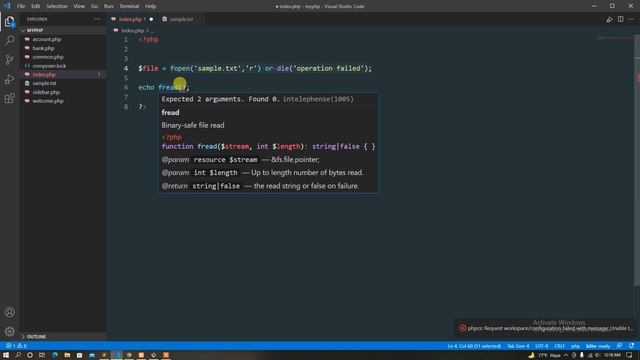Open the Run menu

point(109,6)
